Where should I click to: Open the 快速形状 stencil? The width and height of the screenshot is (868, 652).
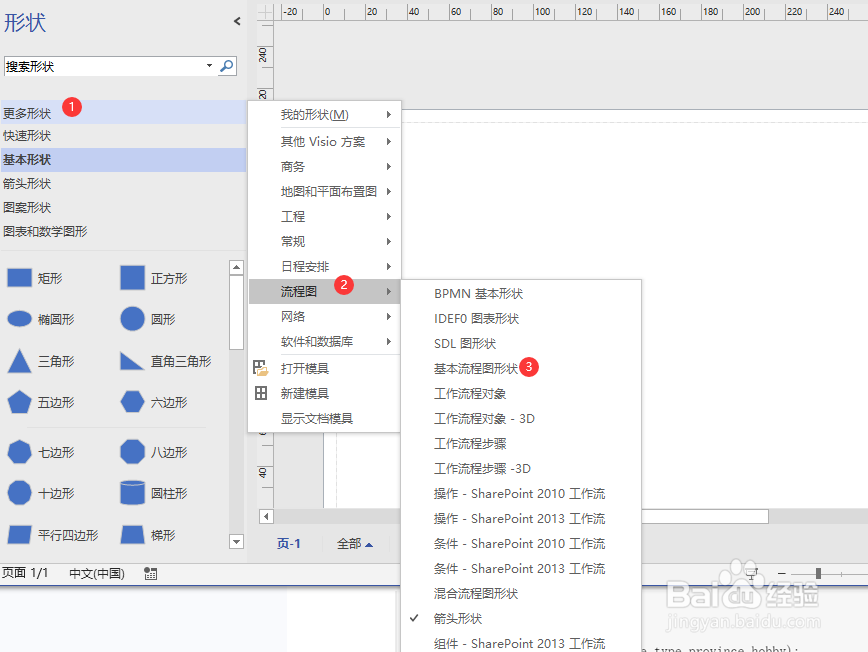(123, 136)
